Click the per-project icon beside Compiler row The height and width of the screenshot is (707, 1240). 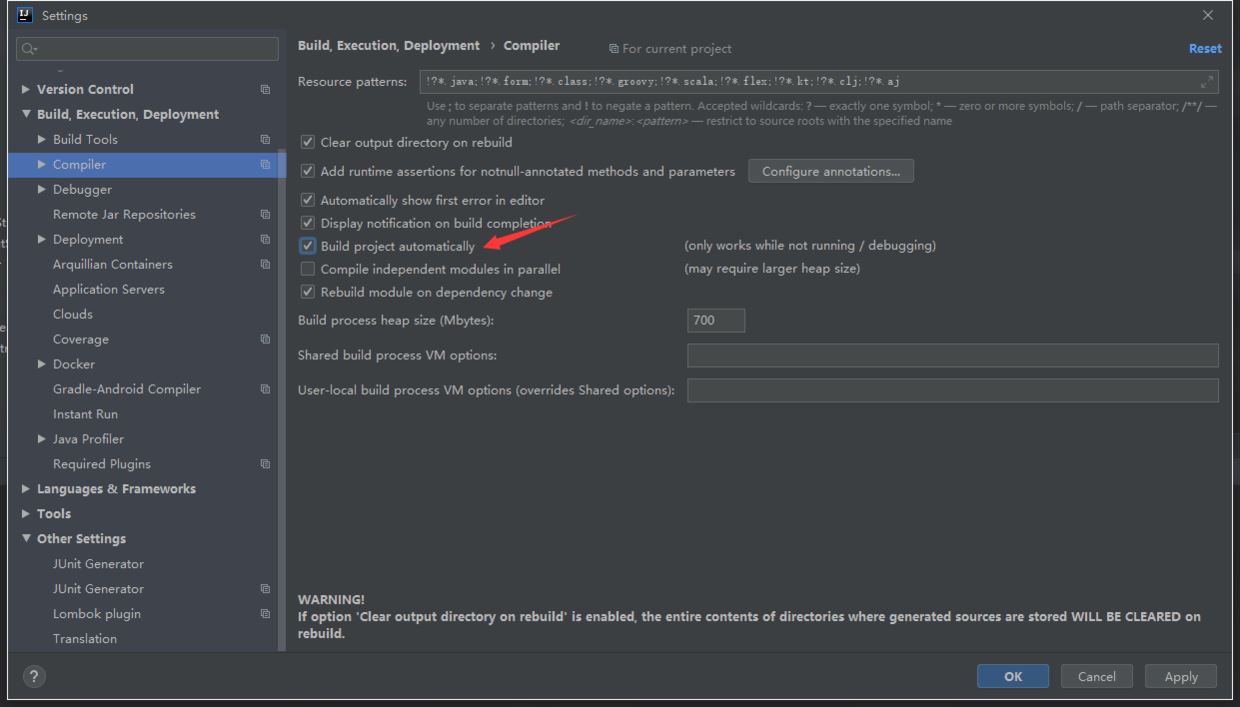pos(265,165)
